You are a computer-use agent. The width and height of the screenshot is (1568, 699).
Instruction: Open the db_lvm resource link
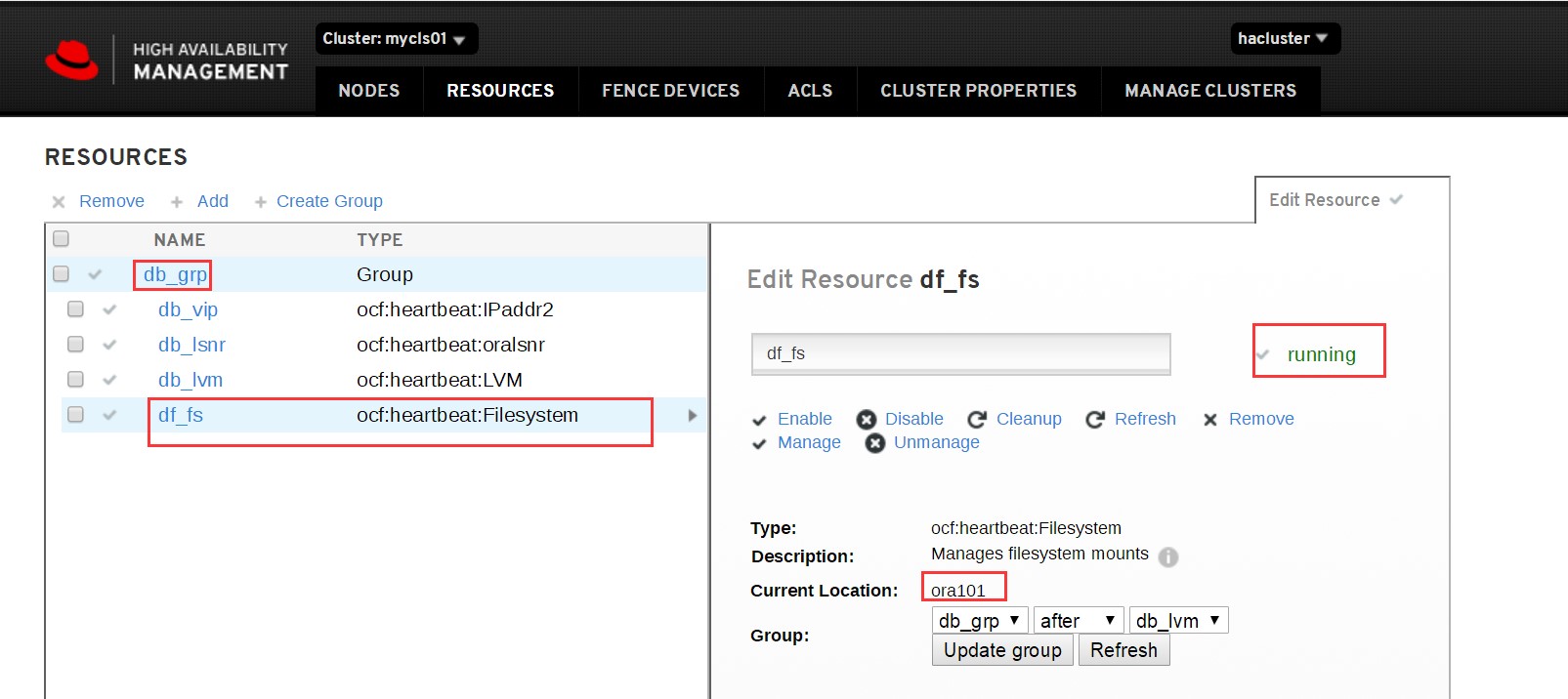coord(191,380)
